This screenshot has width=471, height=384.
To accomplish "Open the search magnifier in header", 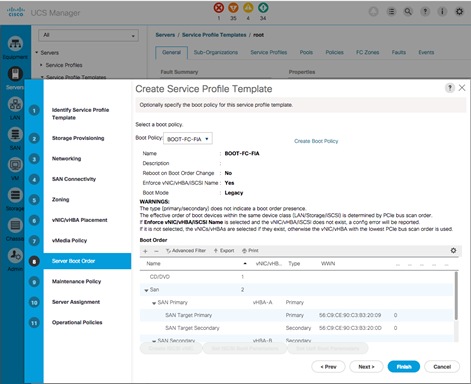I will (408, 12).
